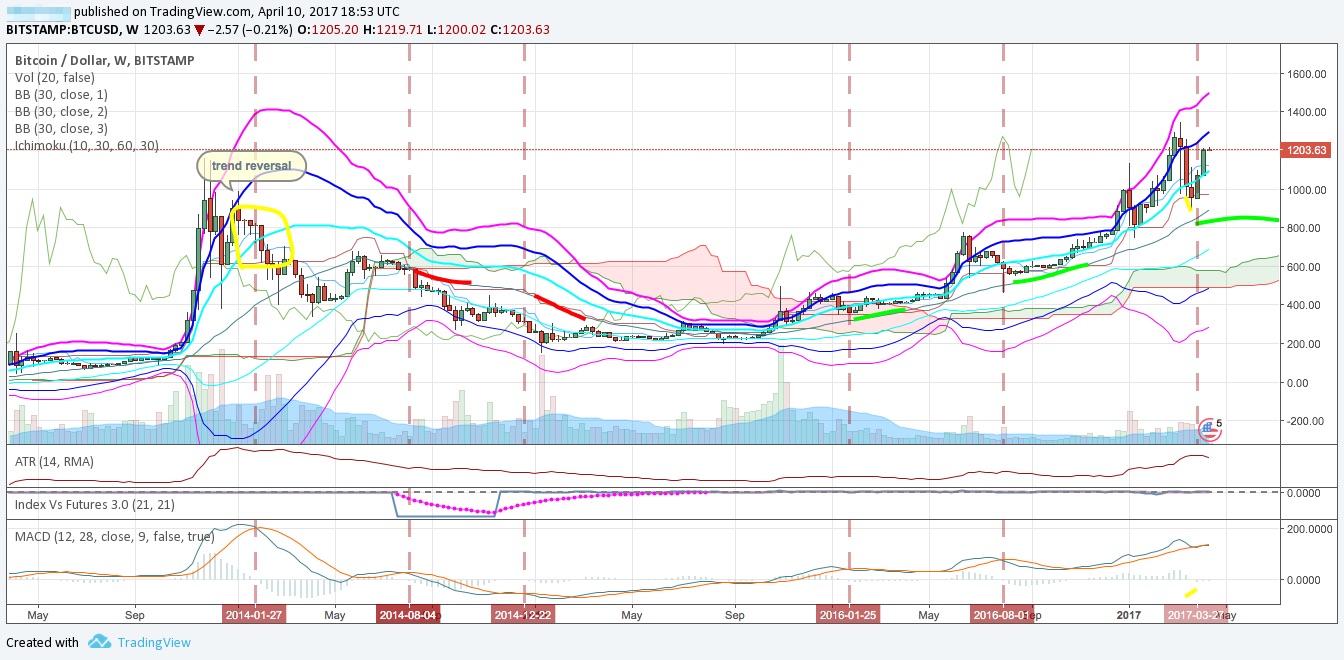1344x660 pixels.
Task: Click the 2014-01-27 date marker label
Action: (254, 615)
